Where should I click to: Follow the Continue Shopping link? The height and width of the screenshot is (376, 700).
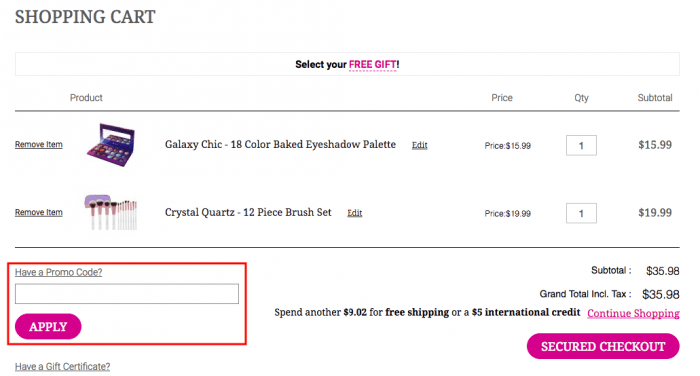coord(633,313)
